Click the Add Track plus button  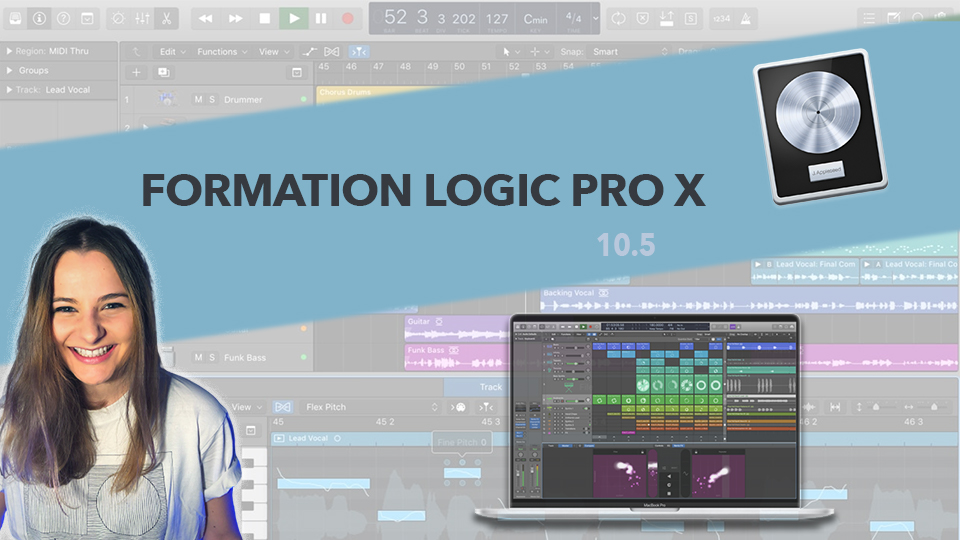click(x=137, y=72)
